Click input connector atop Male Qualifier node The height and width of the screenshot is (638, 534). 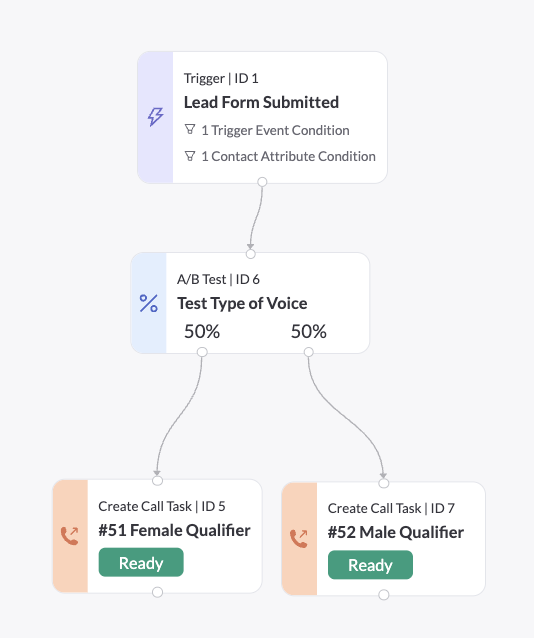pyautogui.click(x=384, y=483)
